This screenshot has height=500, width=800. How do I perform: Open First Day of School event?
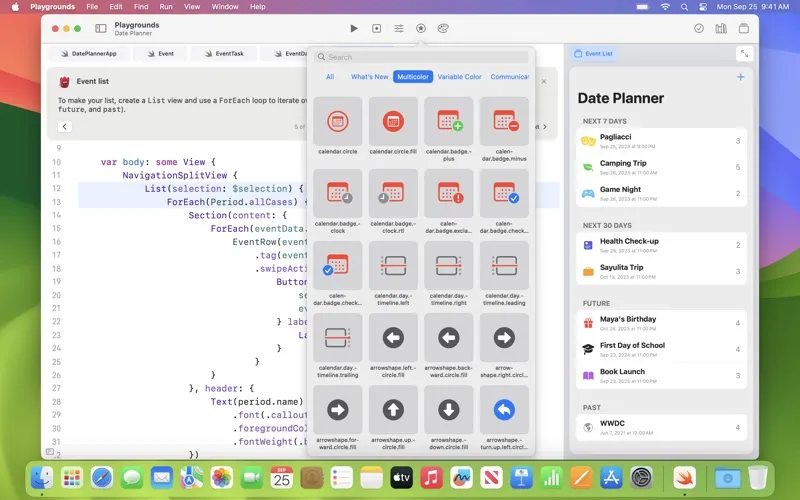coord(661,349)
